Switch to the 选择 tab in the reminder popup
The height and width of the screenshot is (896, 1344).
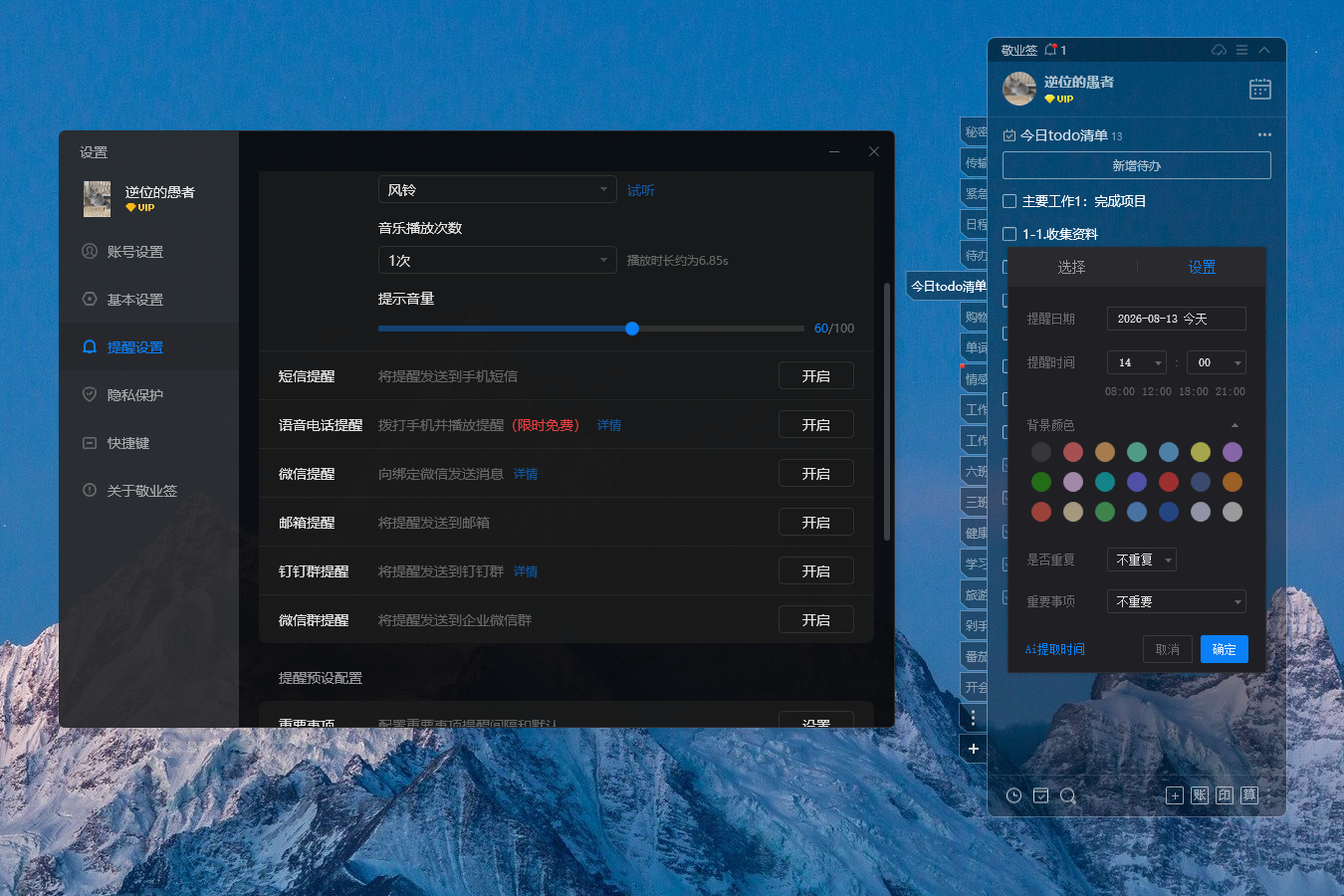point(1072,267)
